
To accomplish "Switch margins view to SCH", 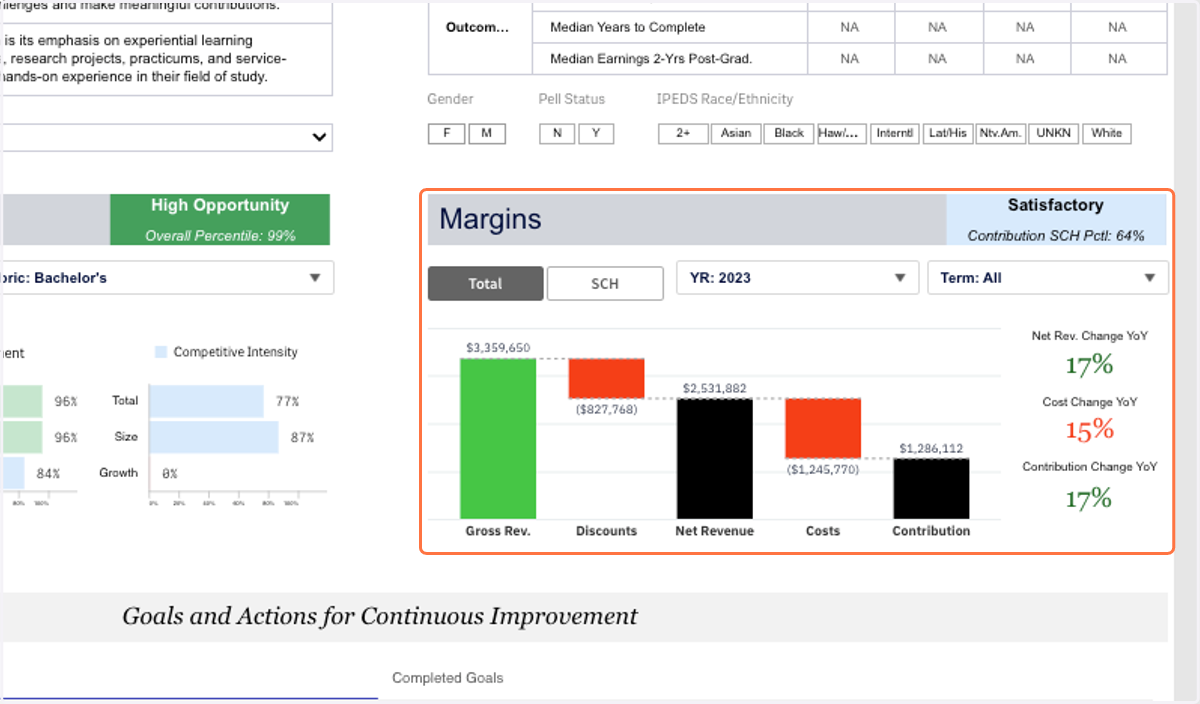I will click(x=605, y=283).
